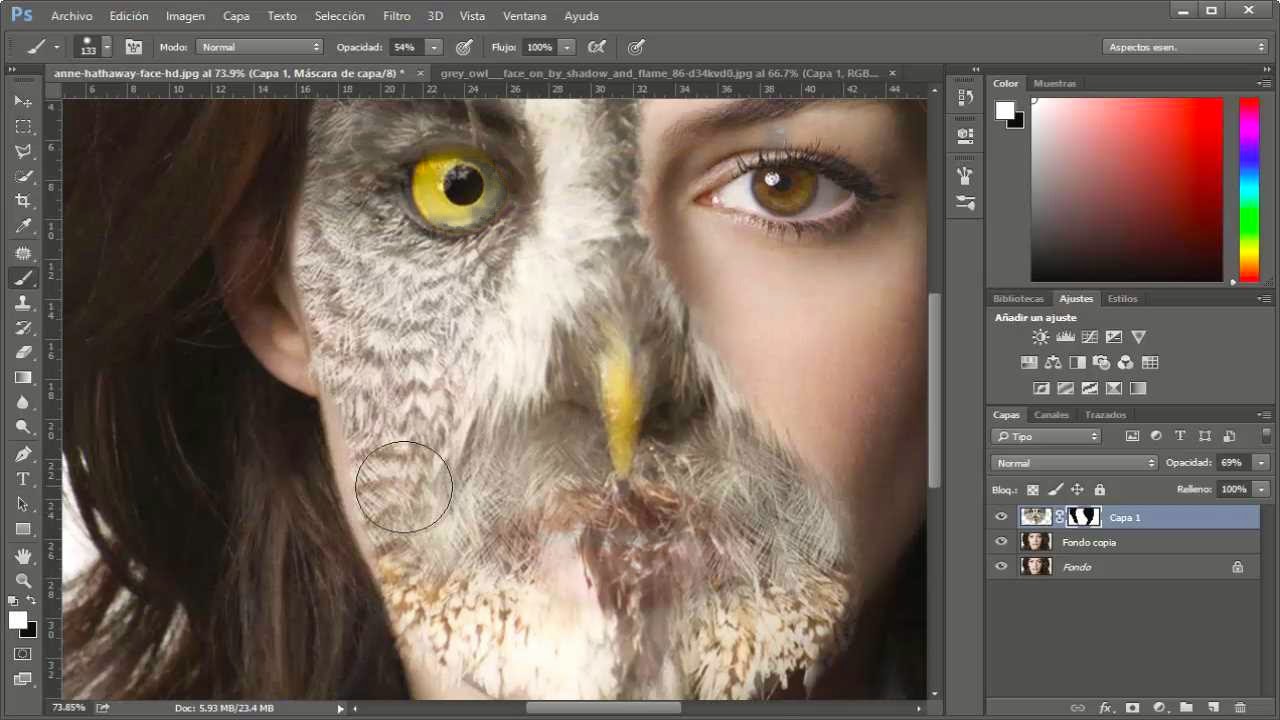1280x720 pixels.
Task: Select the Move tool
Action: click(x=23, y=101)
